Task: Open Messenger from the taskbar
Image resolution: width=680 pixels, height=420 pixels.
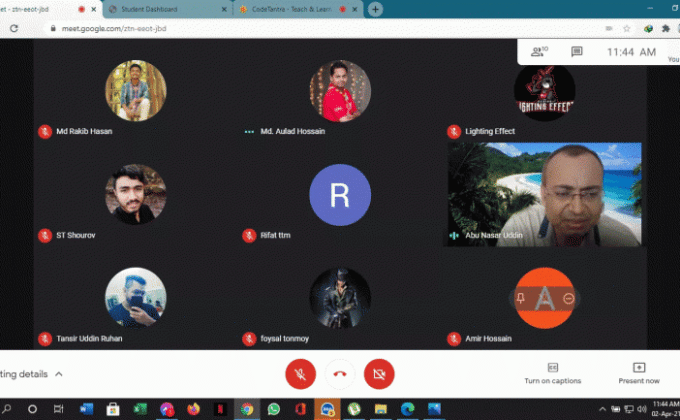Action: [167, 409]
